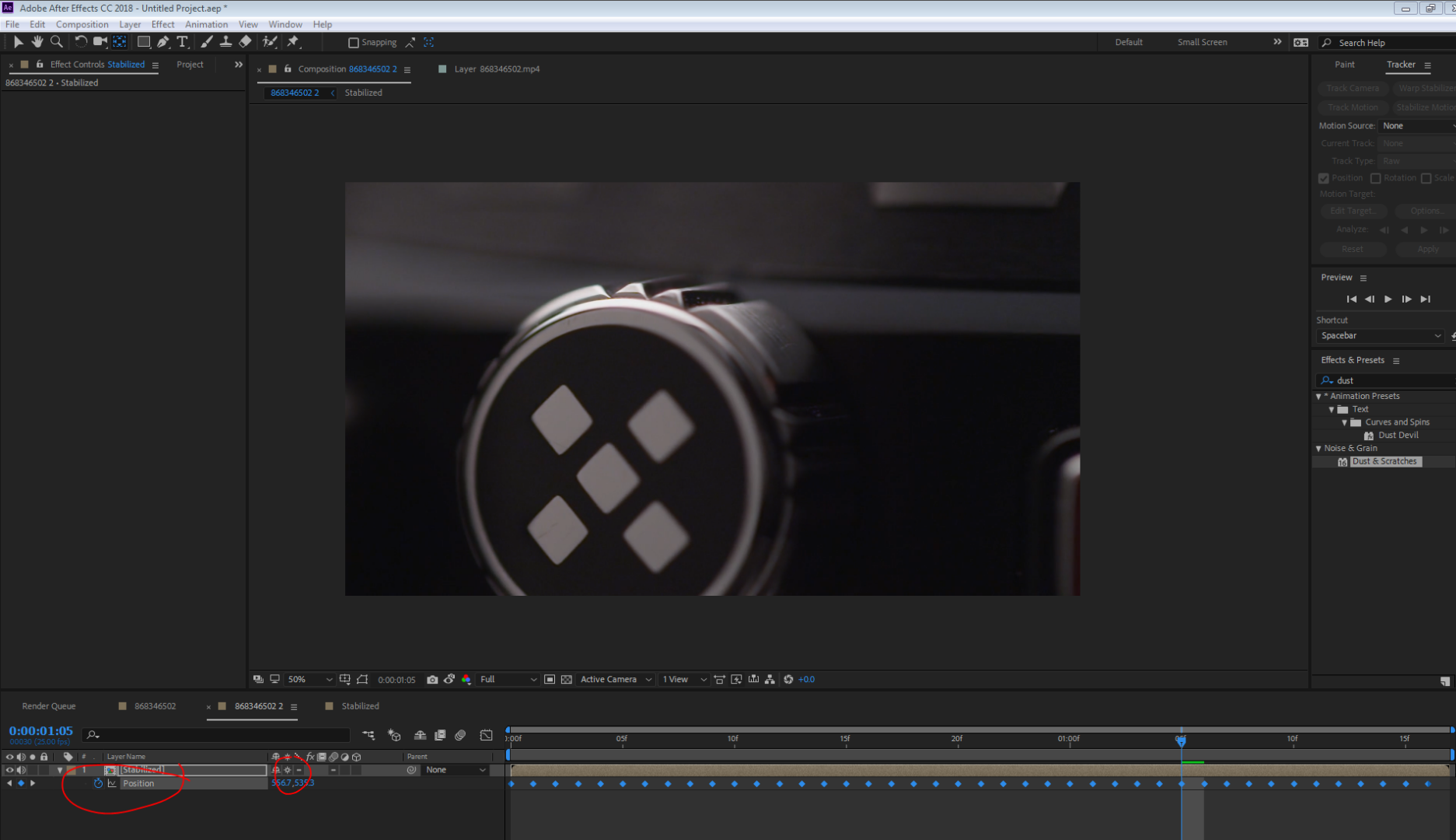Enable the Snapping checkbox
The width and height of the screenshot is (1456, 840).
tap(354, 42)
